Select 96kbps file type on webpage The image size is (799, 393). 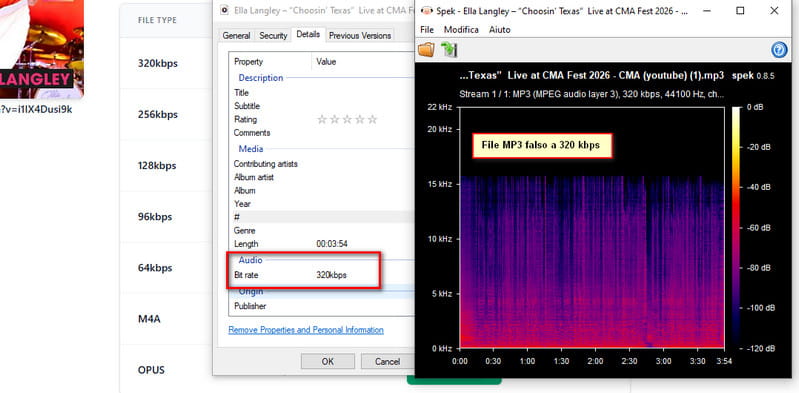155,217
